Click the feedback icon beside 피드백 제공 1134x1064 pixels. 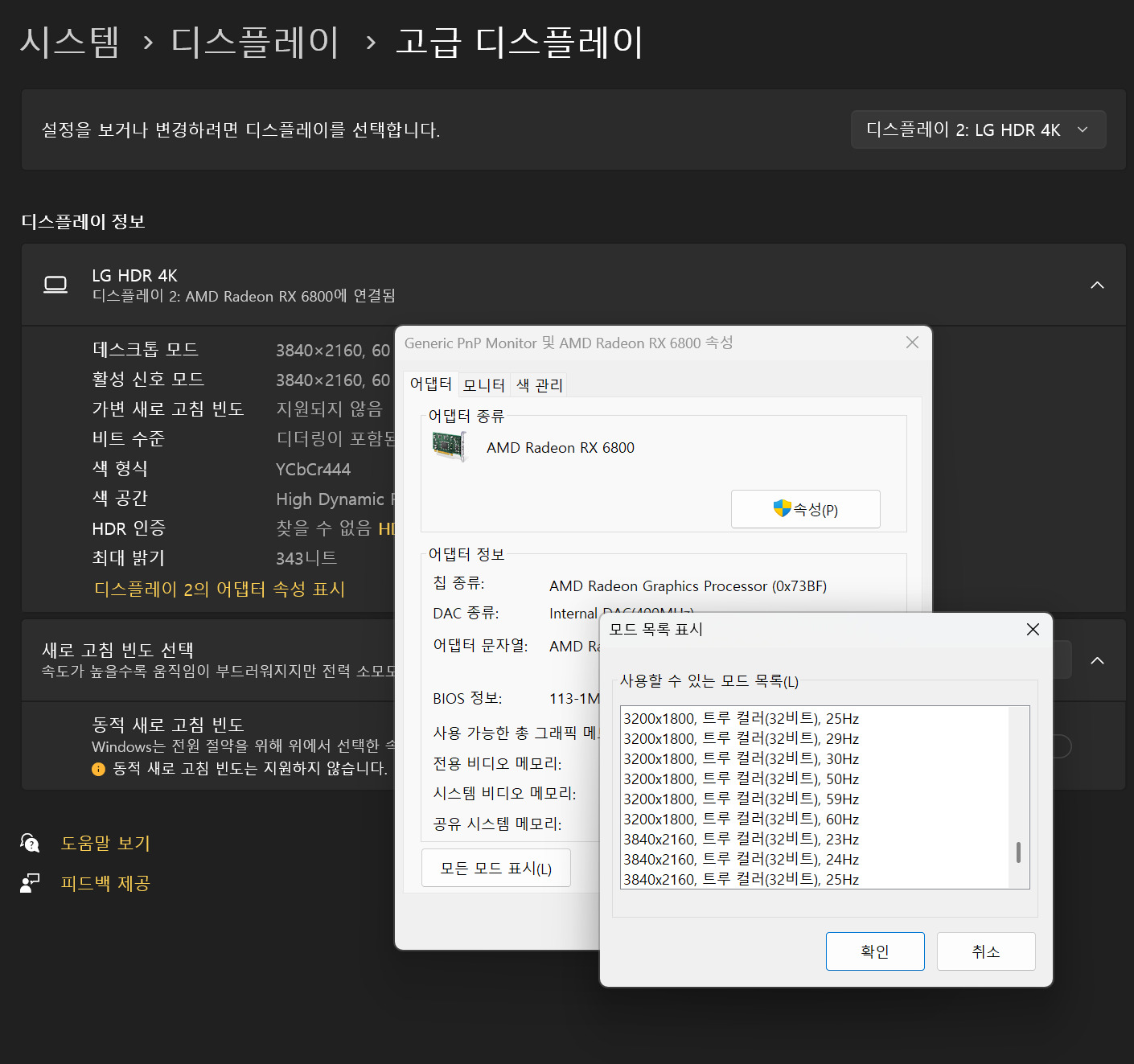tap(30, 883)
